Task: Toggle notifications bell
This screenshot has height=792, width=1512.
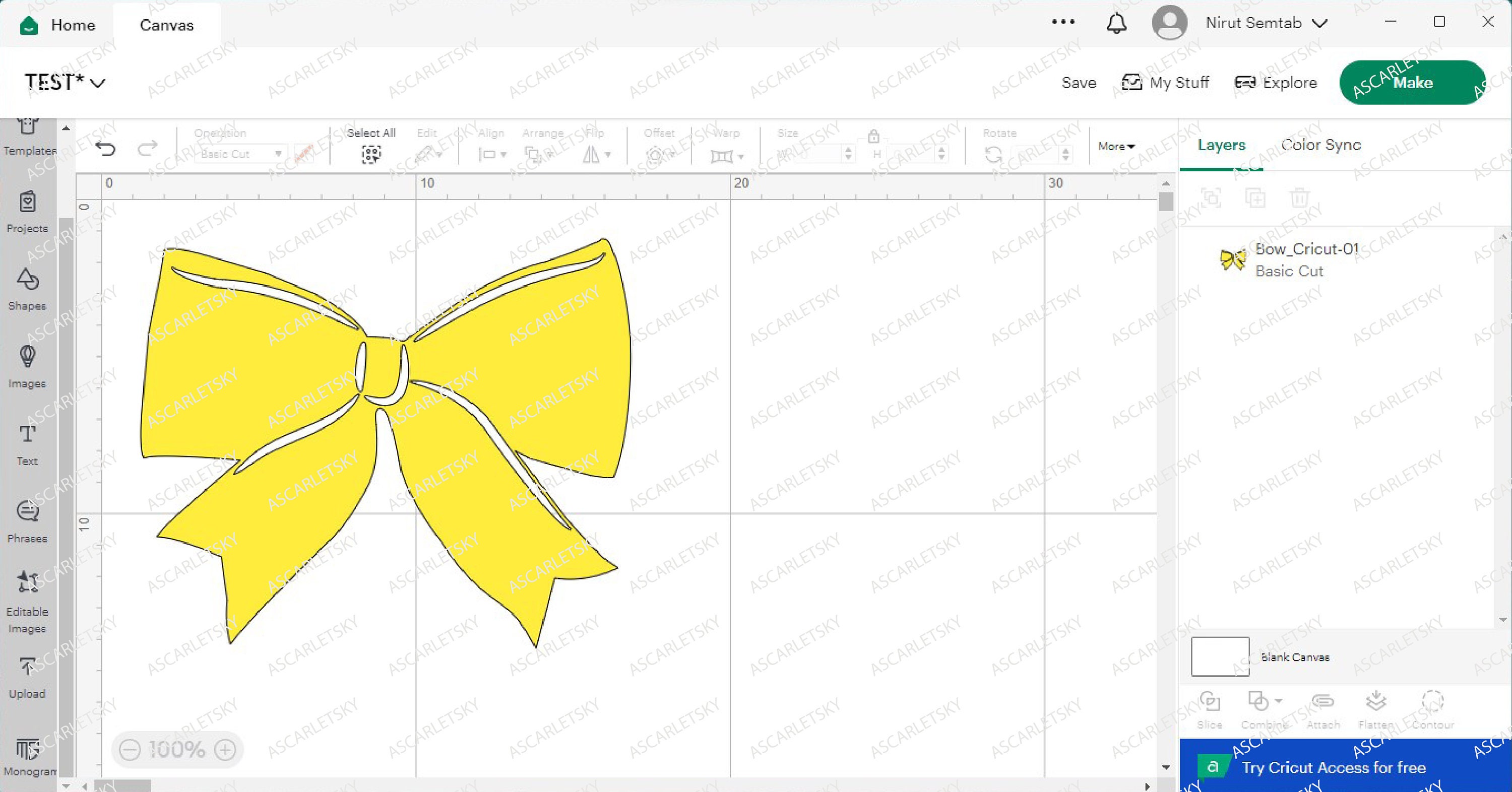Action: [x=1116, y=23]
